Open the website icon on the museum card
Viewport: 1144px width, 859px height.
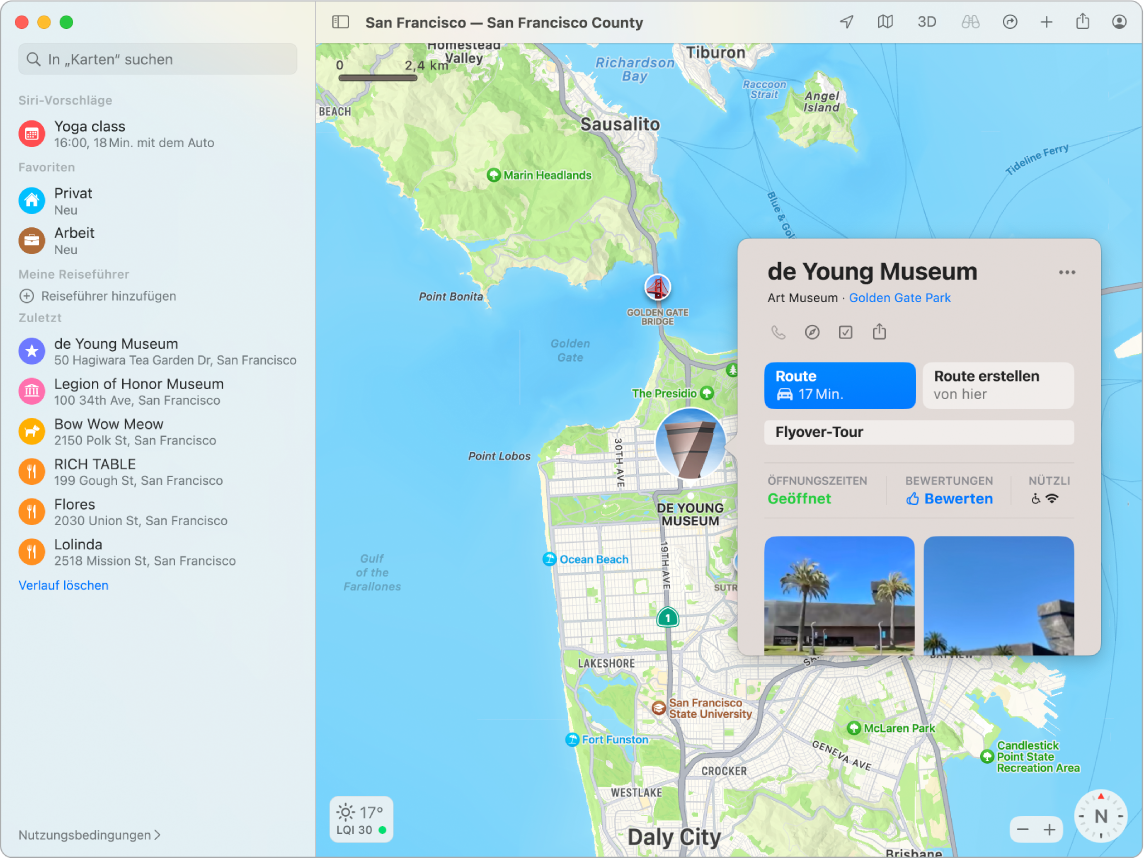click(812, 331)
